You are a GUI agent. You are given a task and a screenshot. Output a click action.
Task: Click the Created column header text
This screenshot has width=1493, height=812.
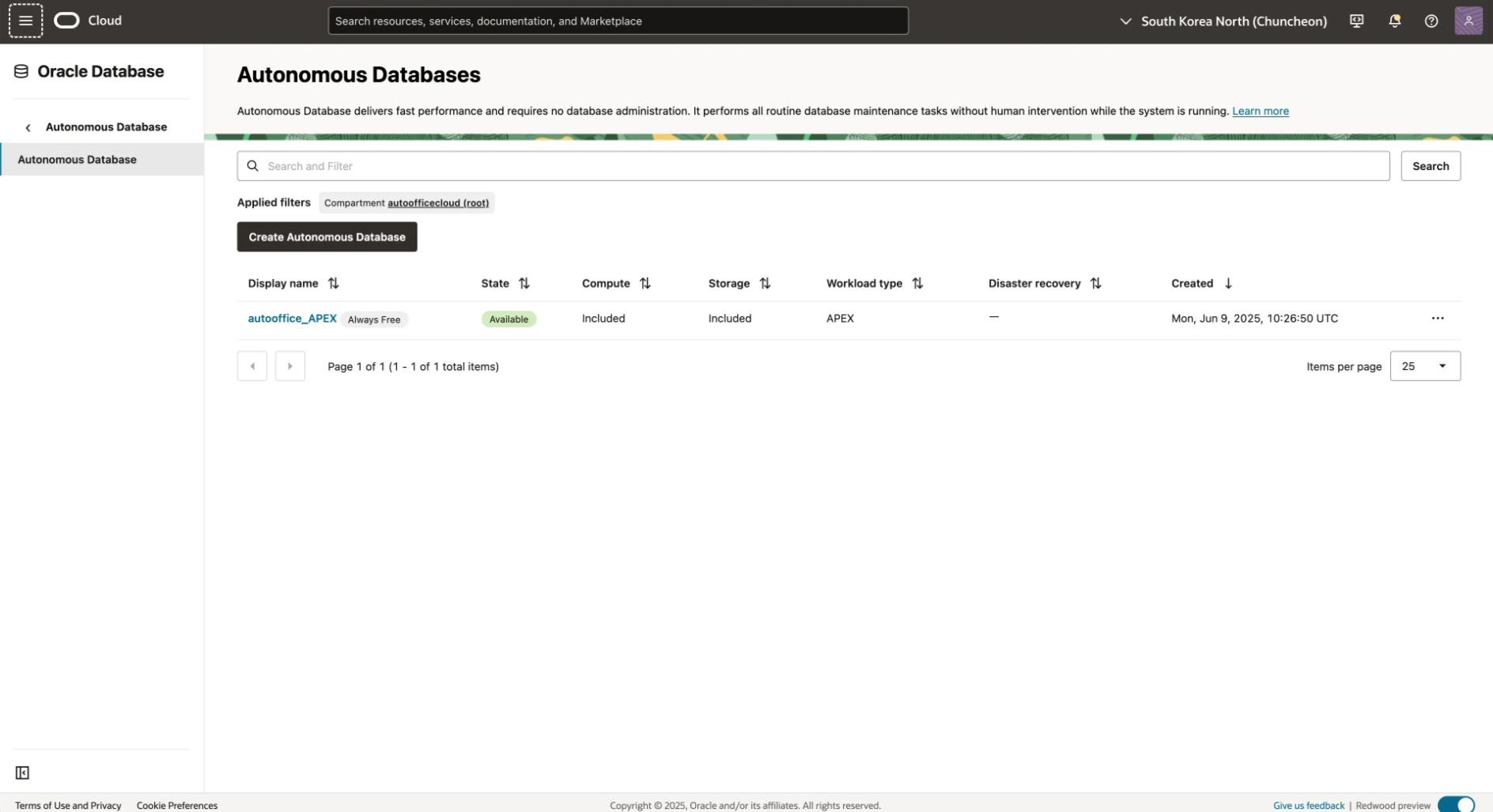[1192, 283]
